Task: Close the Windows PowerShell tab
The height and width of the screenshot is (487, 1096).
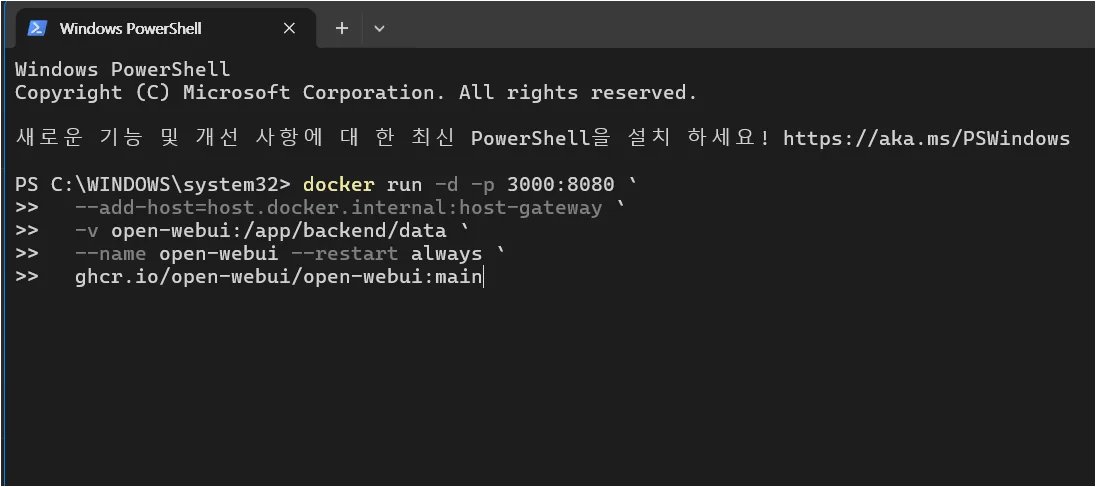Action: (289, 28)
